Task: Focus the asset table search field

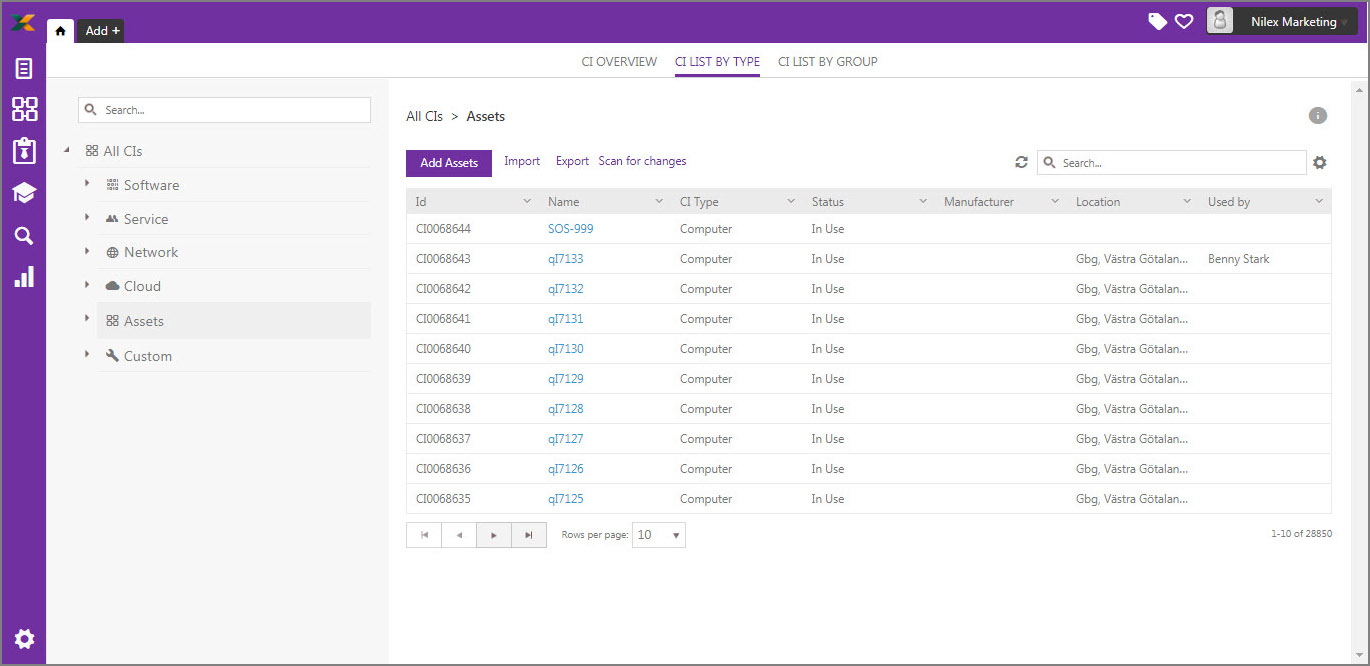Action: pos(1171,162)
